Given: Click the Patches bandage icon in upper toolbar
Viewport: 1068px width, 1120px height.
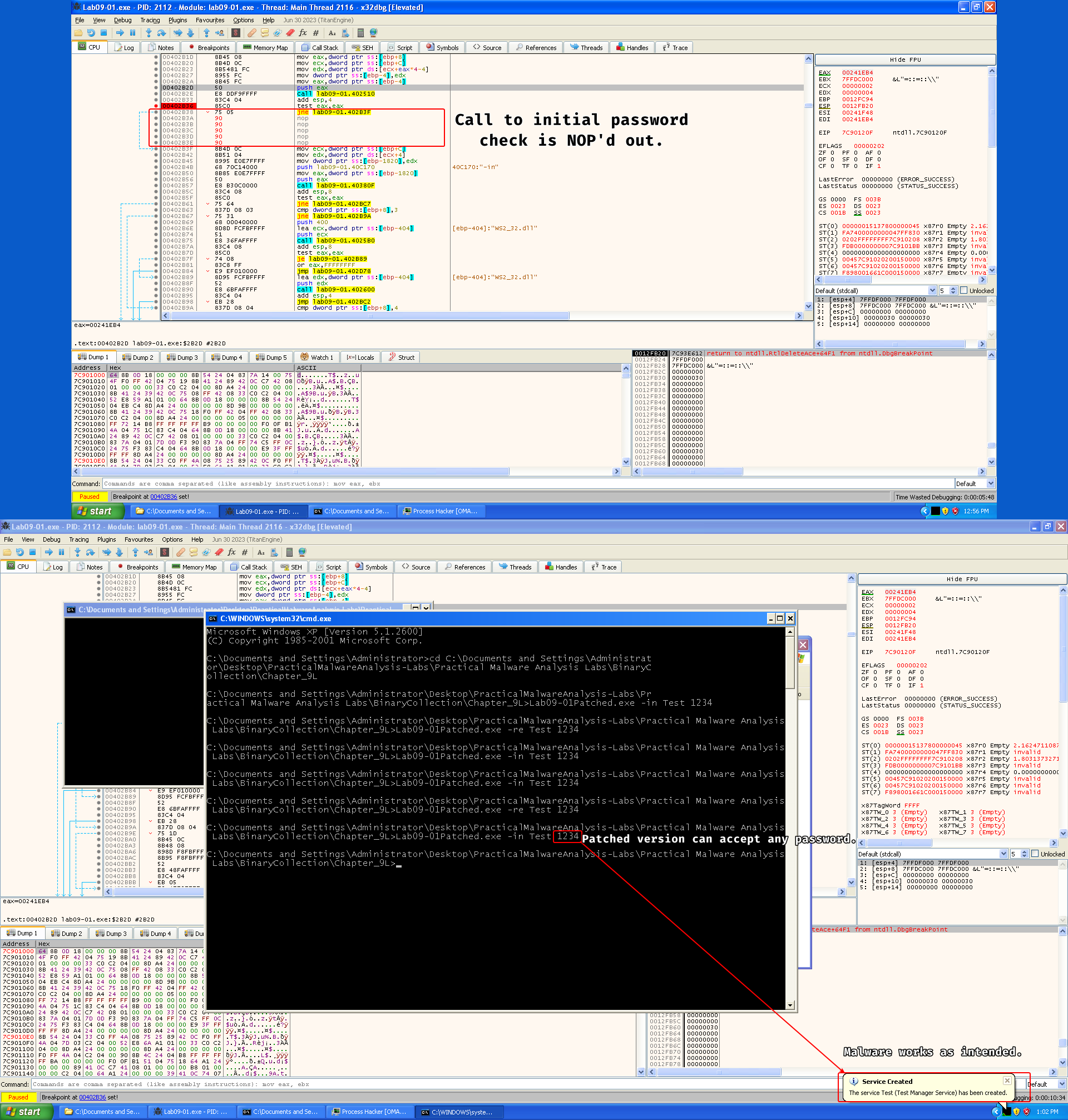Looking at the screenshot, I should [x=252, y=33].
